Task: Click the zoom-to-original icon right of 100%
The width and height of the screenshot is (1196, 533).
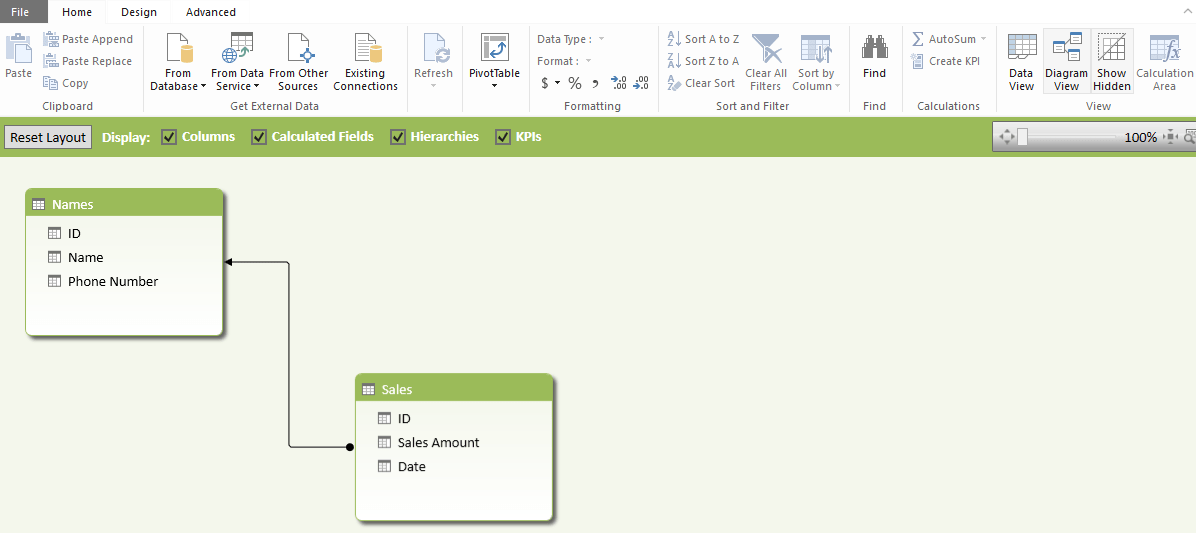Action: tap(1171, 137)
